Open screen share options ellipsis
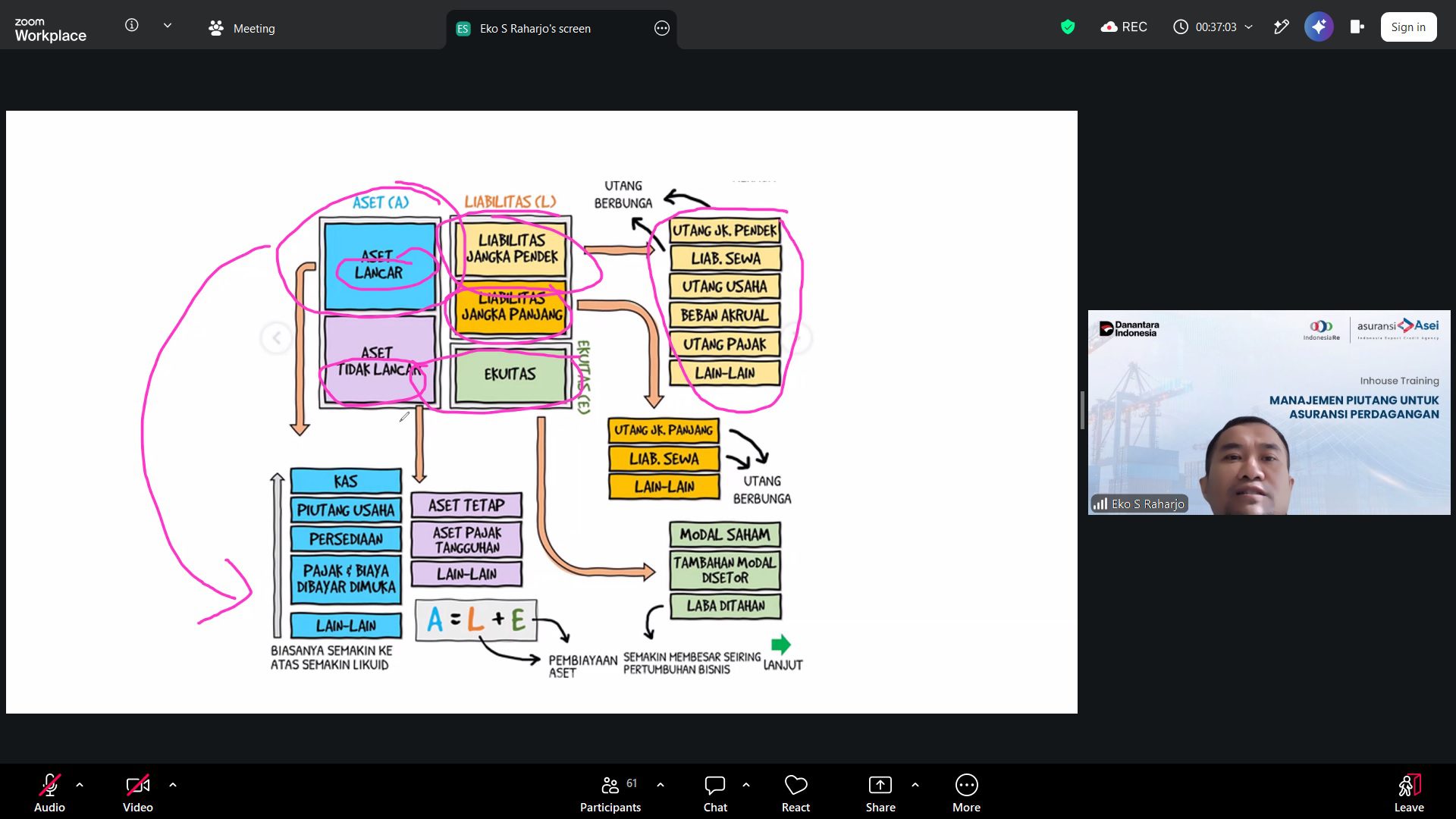 (662, 28)
